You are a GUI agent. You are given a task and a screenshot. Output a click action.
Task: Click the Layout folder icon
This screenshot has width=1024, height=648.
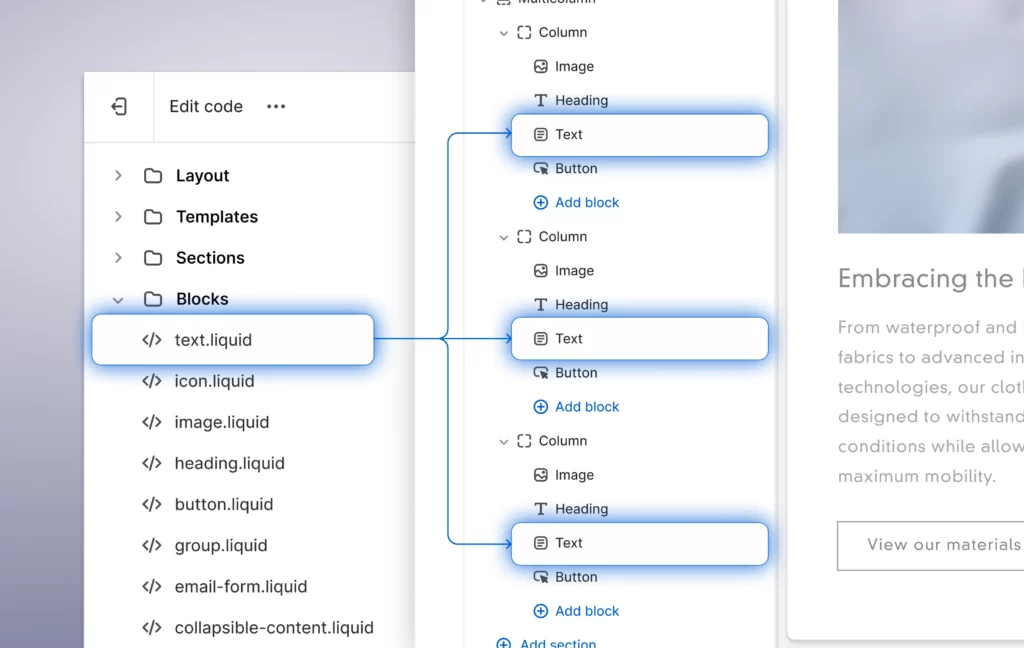[x=153, y=176]
